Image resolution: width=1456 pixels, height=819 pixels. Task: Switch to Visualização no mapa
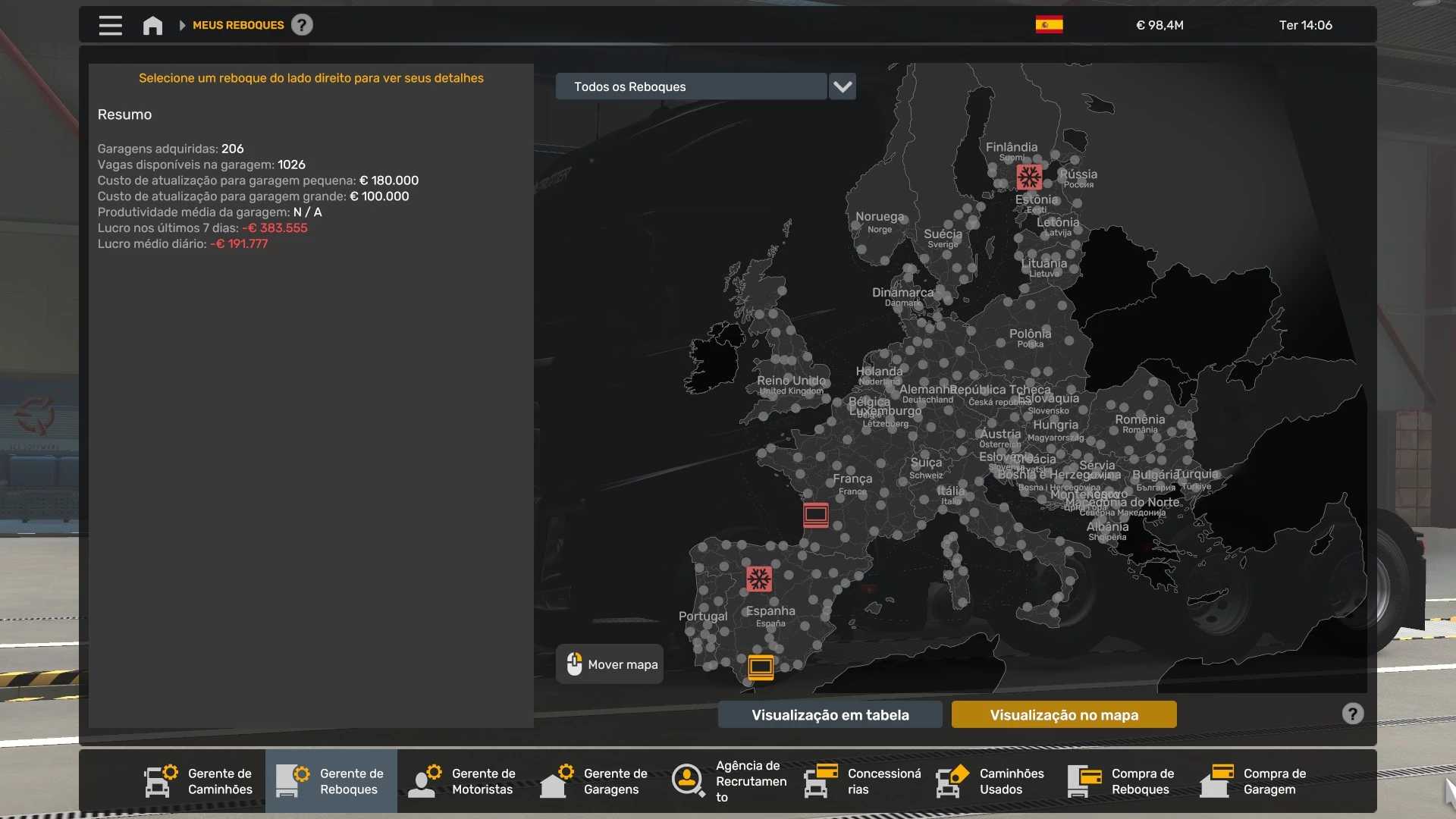point(1063,714)
